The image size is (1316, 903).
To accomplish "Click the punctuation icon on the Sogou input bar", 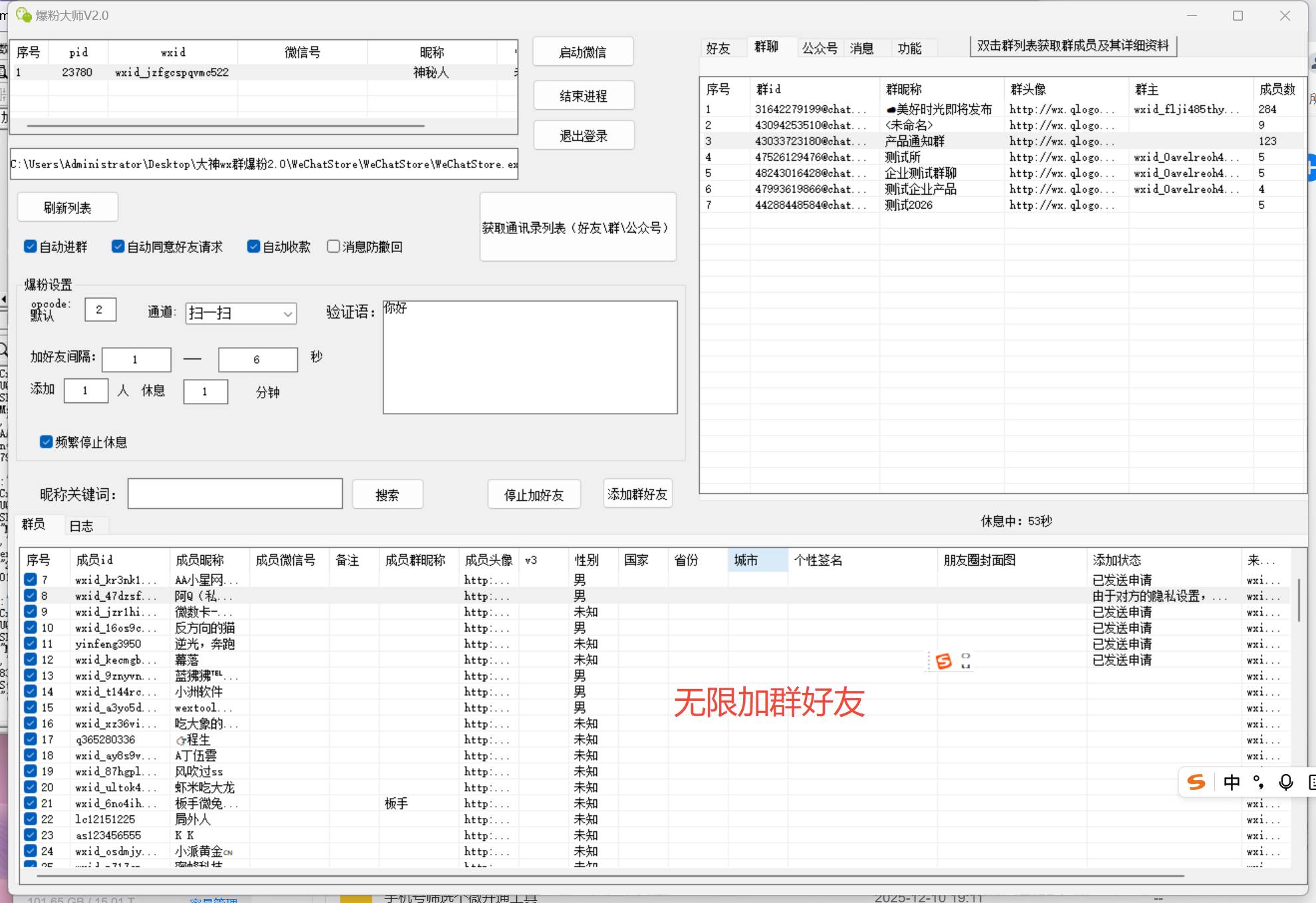I will 1259,783.
